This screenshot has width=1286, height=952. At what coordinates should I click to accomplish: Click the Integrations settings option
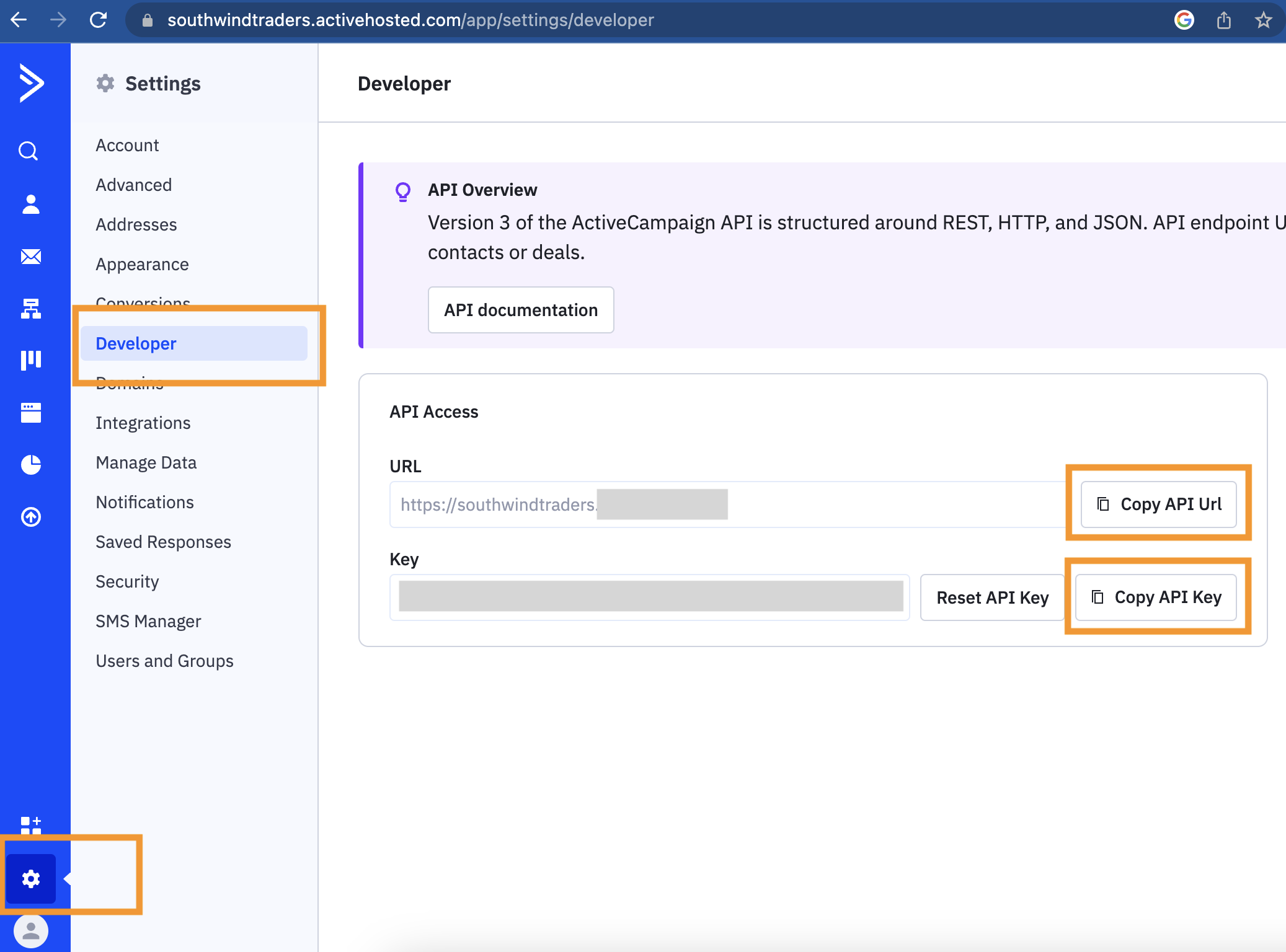(x=143, y=422)
